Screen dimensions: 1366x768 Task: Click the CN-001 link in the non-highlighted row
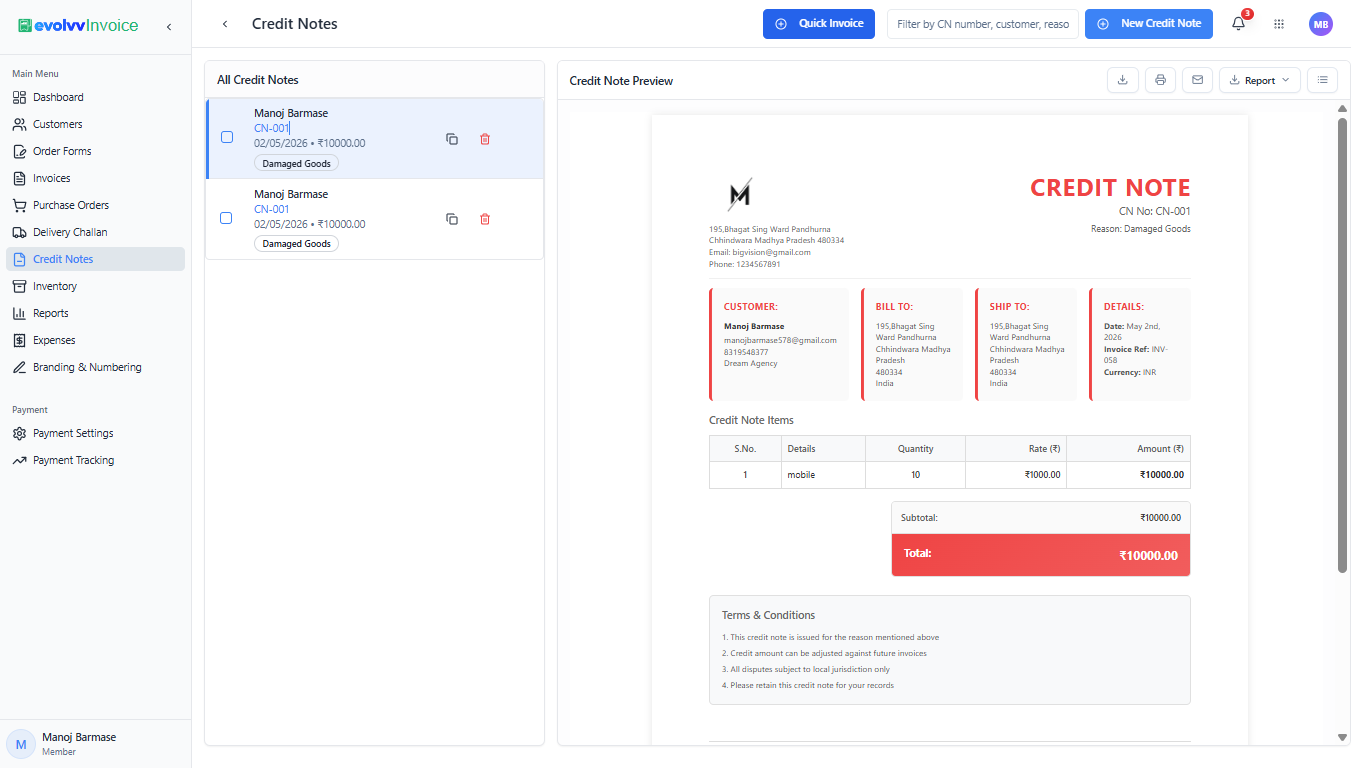tap(271, 209)
